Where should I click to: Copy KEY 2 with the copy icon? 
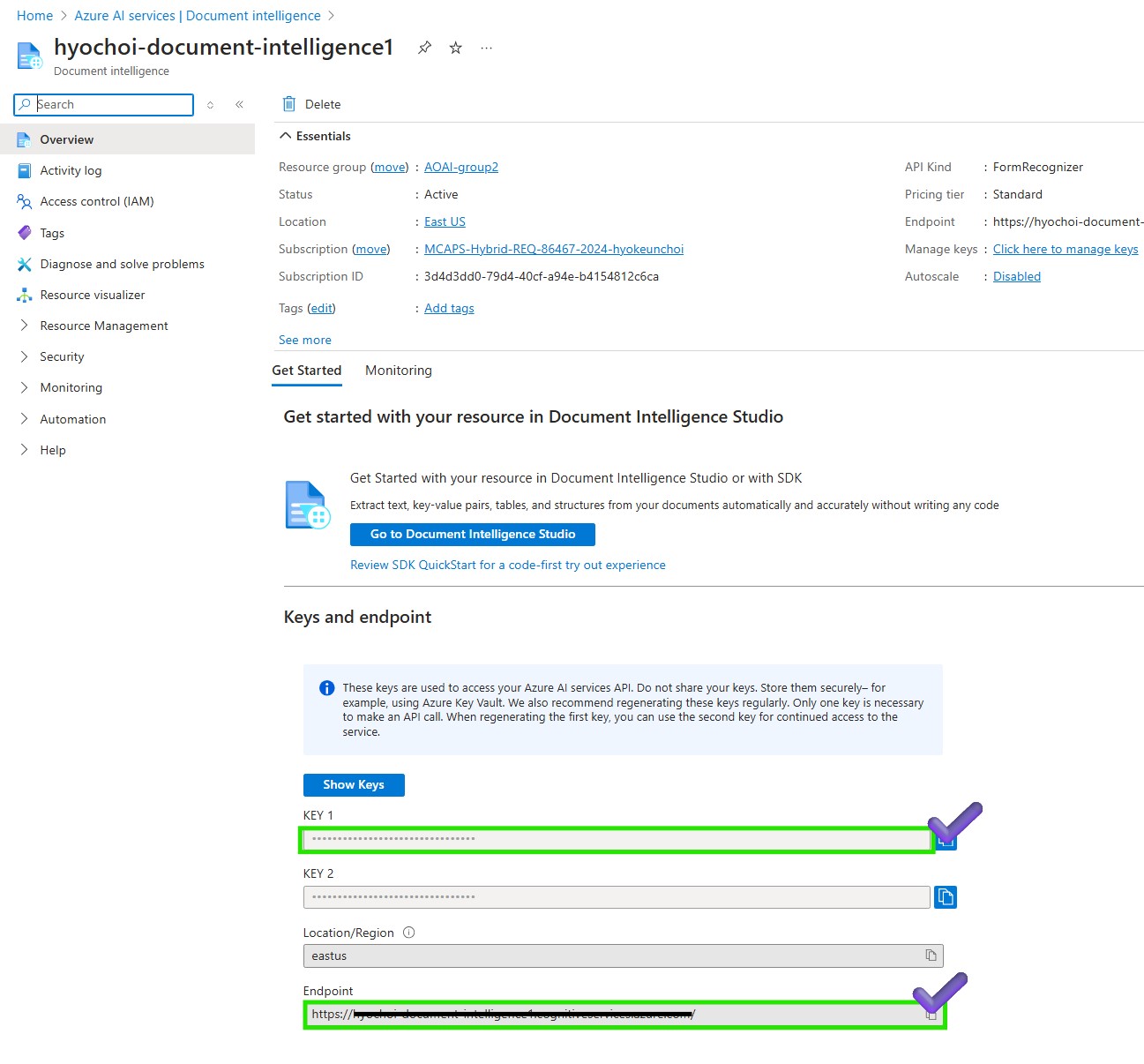coord(946,897)
